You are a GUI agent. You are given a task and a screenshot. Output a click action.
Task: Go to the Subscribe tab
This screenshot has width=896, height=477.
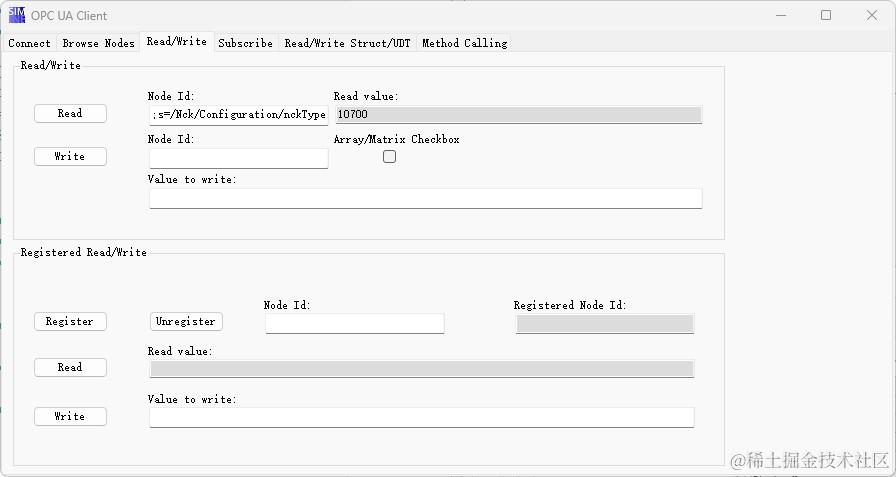(x=245, y=43)
